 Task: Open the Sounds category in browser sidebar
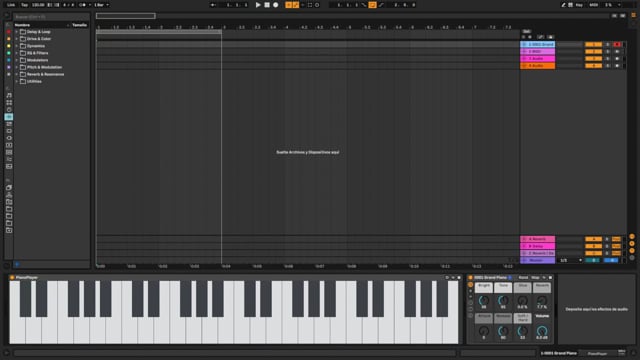click(9, 96)
